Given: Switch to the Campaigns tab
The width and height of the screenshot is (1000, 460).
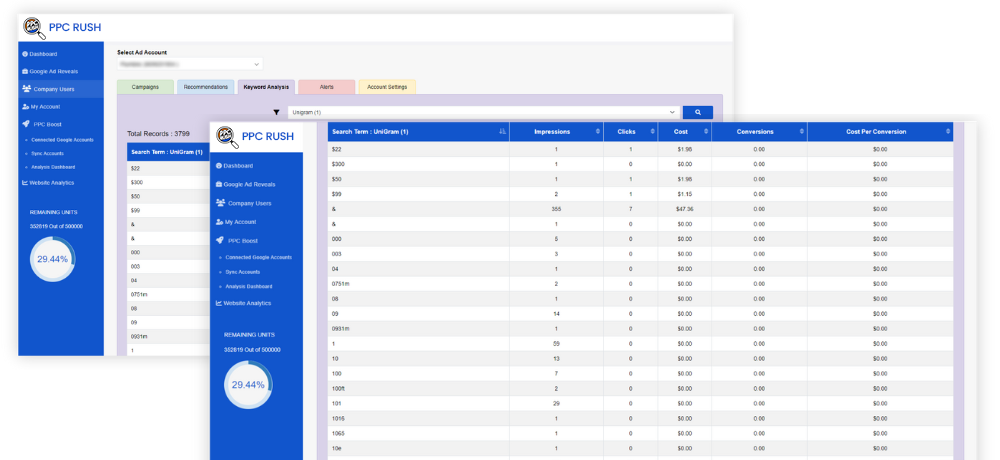Looking at the screenshot, I should [x=145, y=87].
